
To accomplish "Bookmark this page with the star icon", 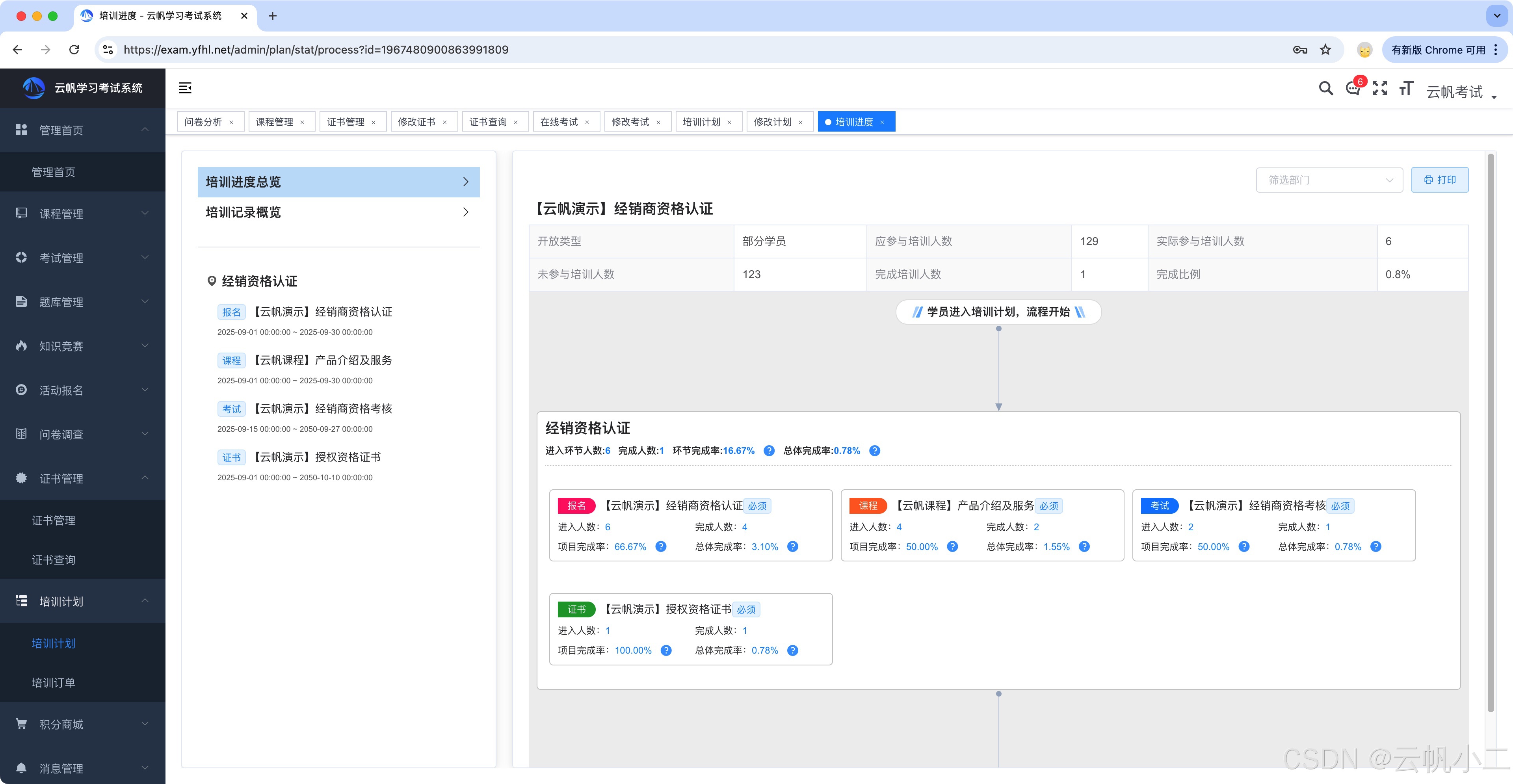I will click(1325, 50).
